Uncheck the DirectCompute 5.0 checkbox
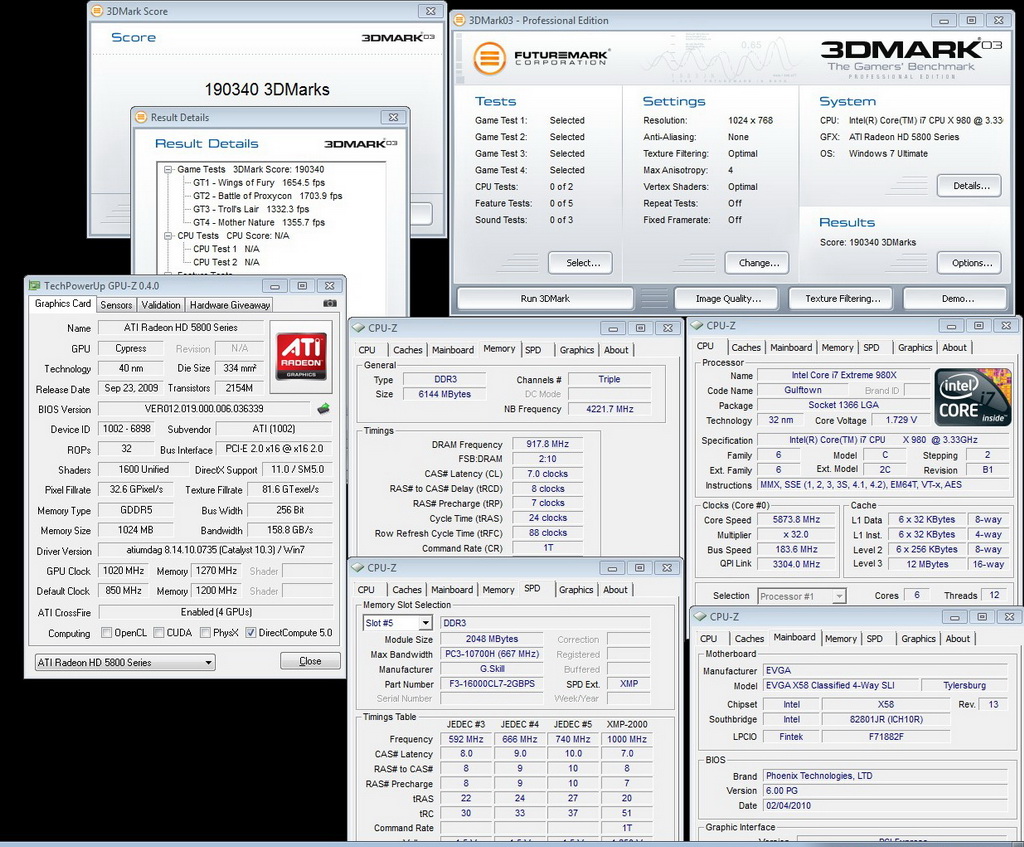The image size is (1024, 847). pos(250,633)
